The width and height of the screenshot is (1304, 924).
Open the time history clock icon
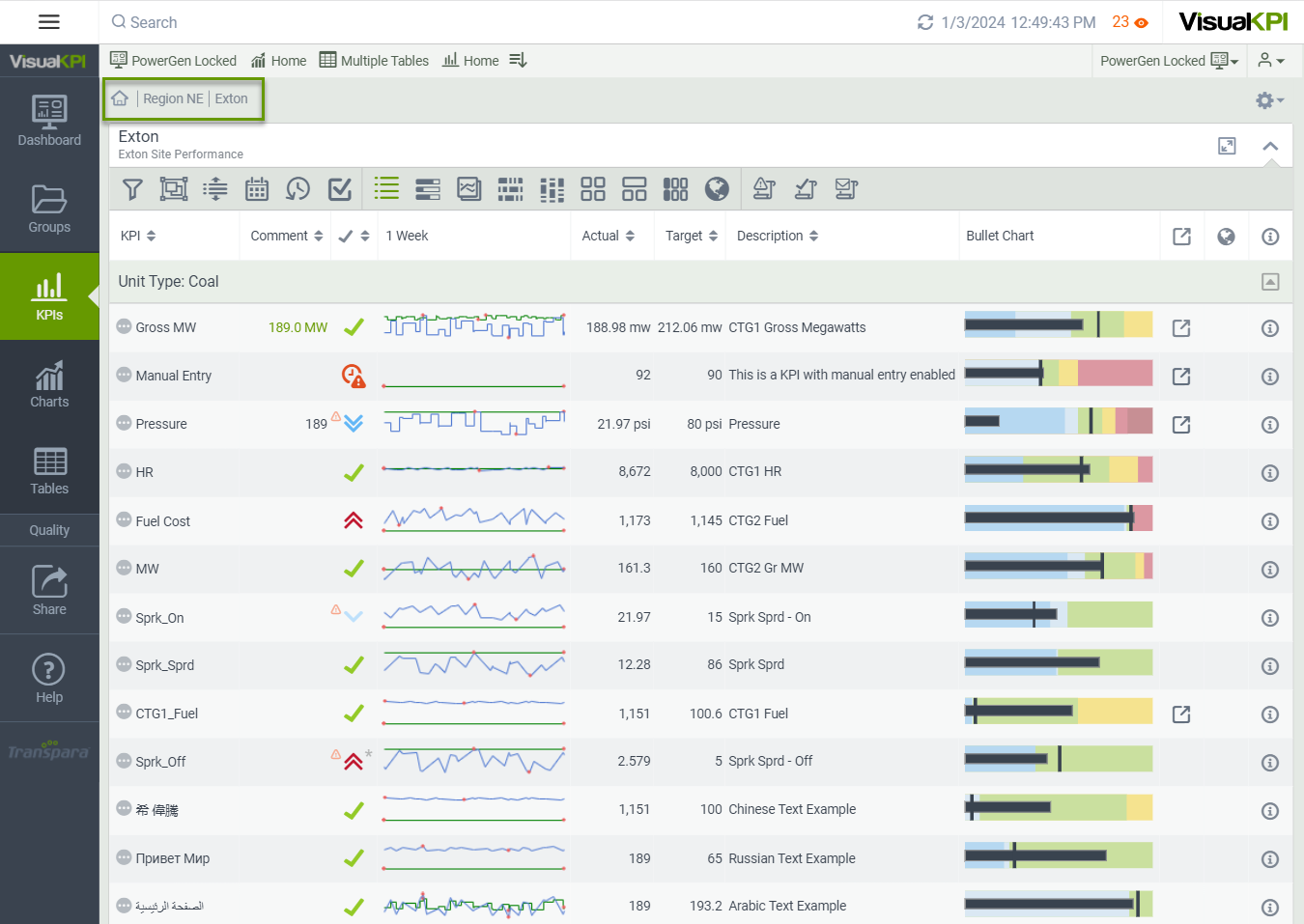(298, 189)
